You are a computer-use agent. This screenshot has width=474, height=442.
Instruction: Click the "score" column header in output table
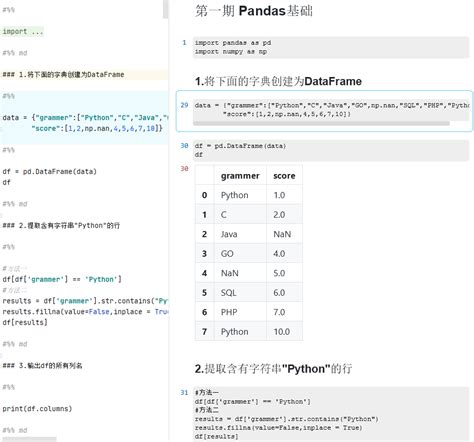click(x=284, y=176)
